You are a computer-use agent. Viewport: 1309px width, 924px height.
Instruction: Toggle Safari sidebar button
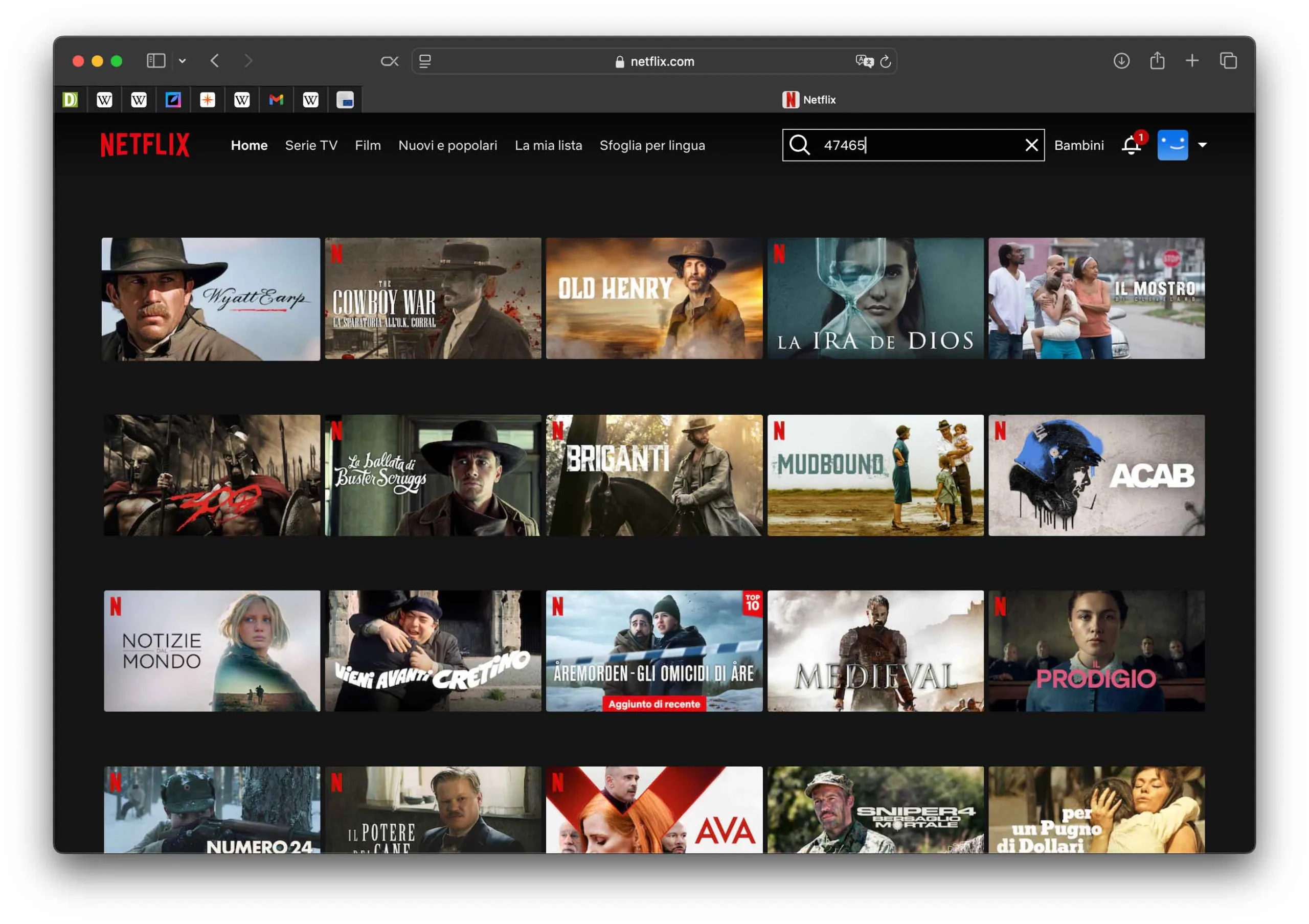click(x=155, y=60)
